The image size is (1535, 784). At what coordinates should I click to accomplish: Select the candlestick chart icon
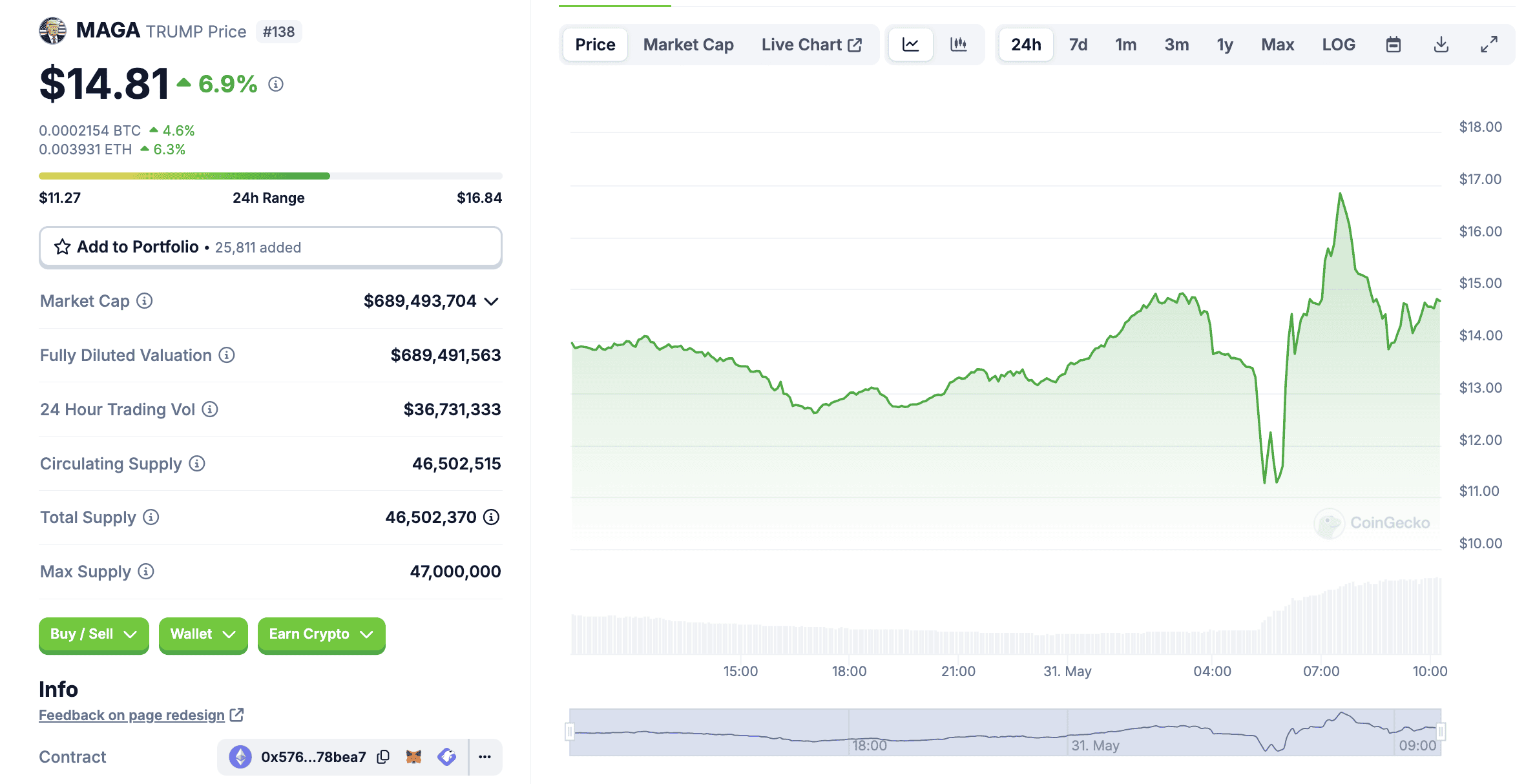click(x=958, y=43)
